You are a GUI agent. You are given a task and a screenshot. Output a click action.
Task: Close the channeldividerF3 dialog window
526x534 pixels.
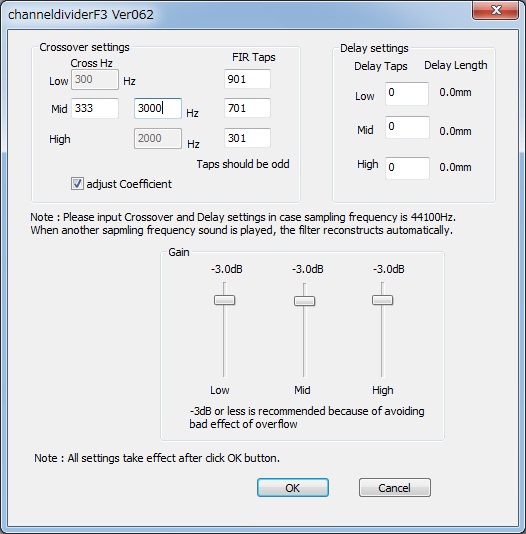tap(495, 10)
